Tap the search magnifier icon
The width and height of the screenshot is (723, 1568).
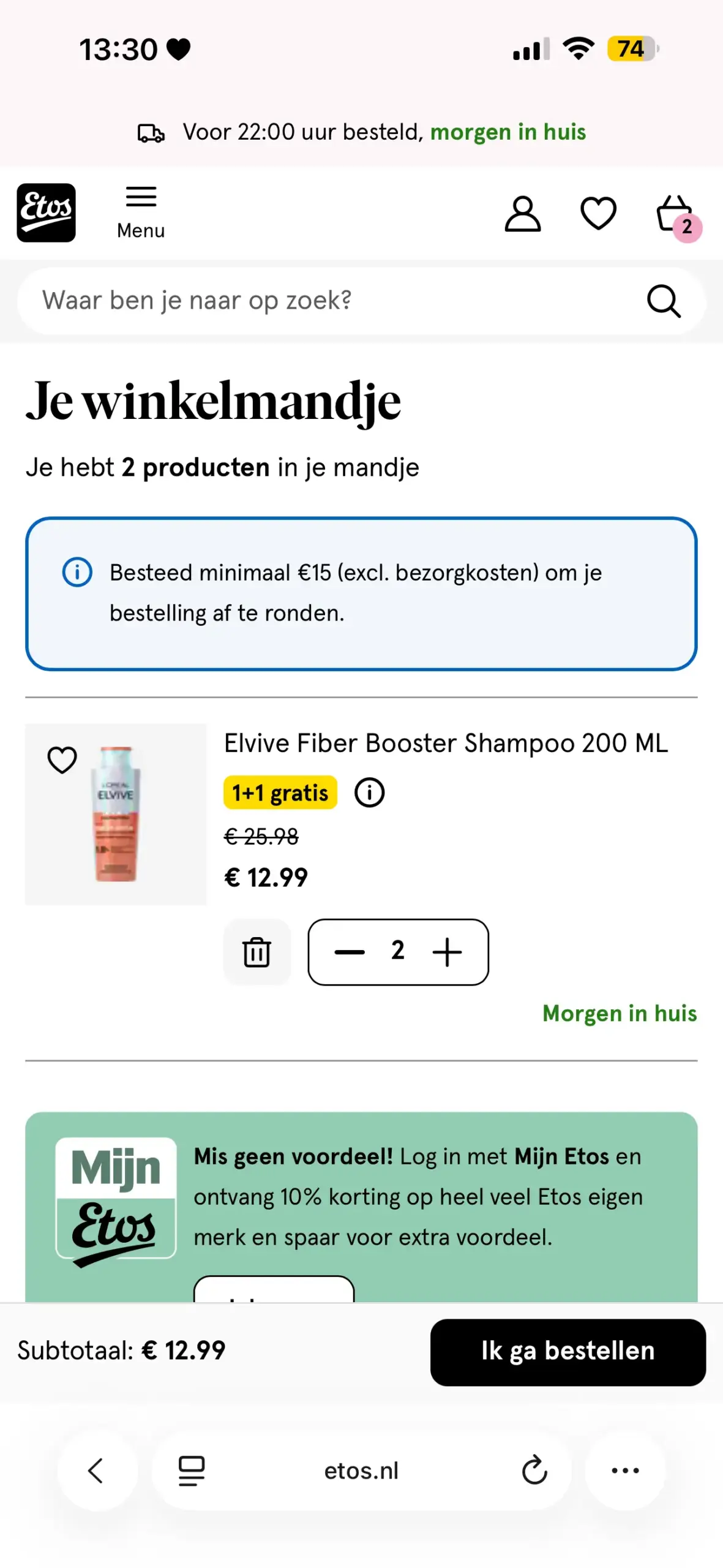(664, 301)
